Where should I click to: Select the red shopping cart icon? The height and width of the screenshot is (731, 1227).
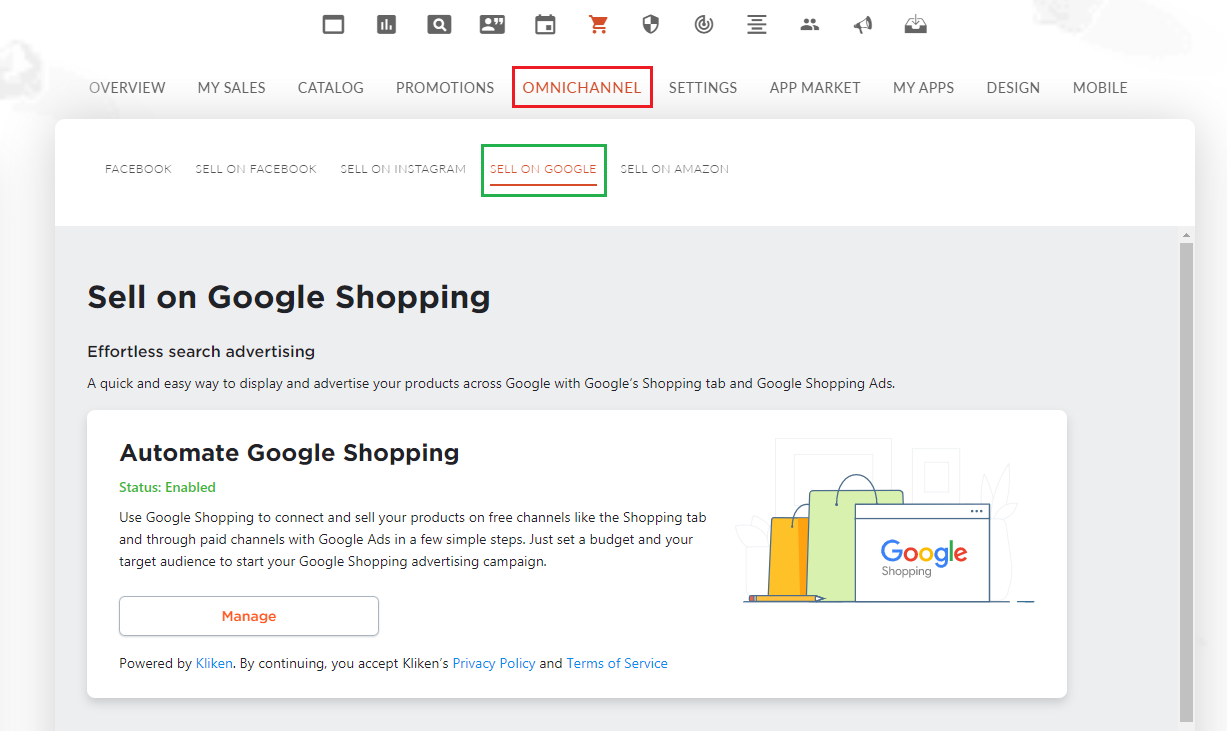598,25
